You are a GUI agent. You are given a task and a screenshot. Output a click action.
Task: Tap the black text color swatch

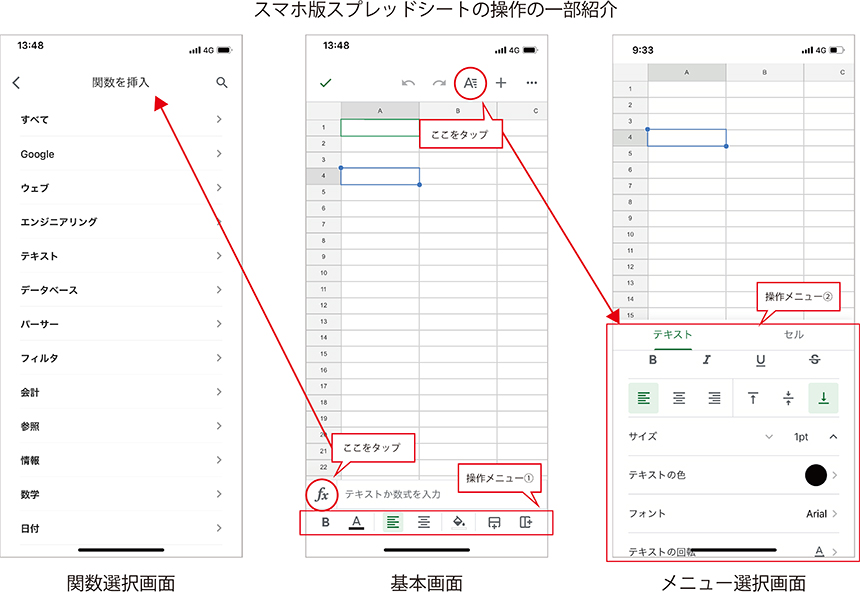coord(816,475)
